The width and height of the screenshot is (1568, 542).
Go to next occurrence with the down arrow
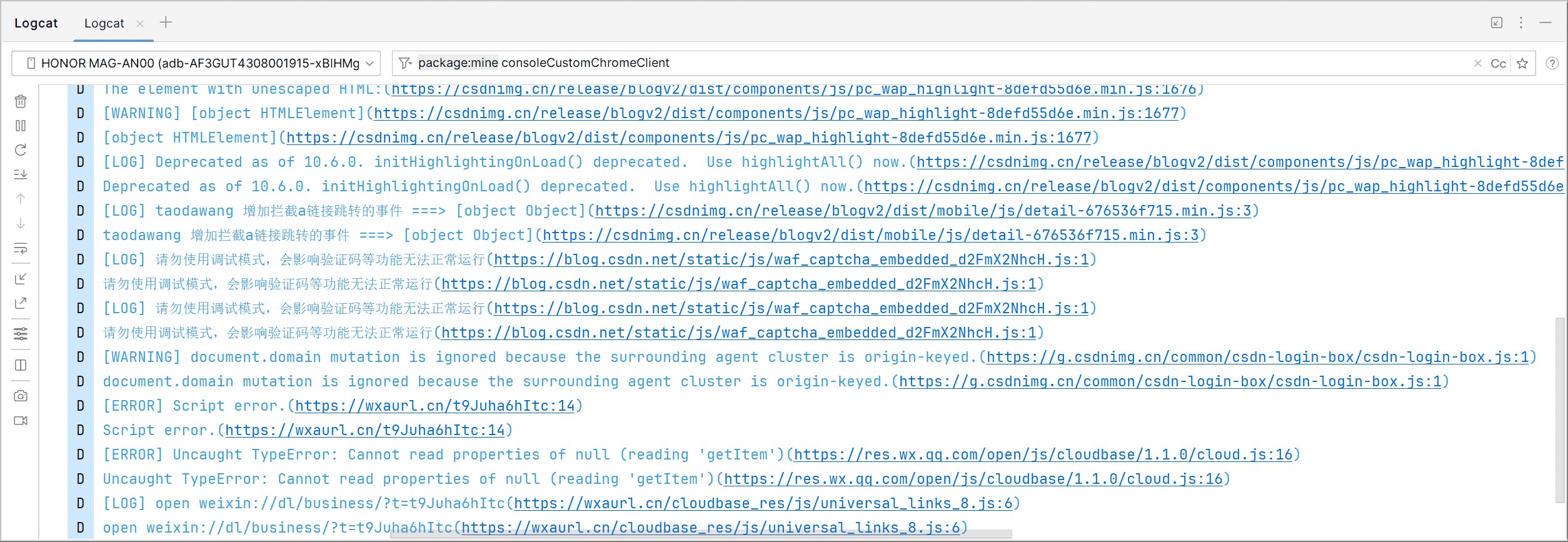[x=21, y=223]
